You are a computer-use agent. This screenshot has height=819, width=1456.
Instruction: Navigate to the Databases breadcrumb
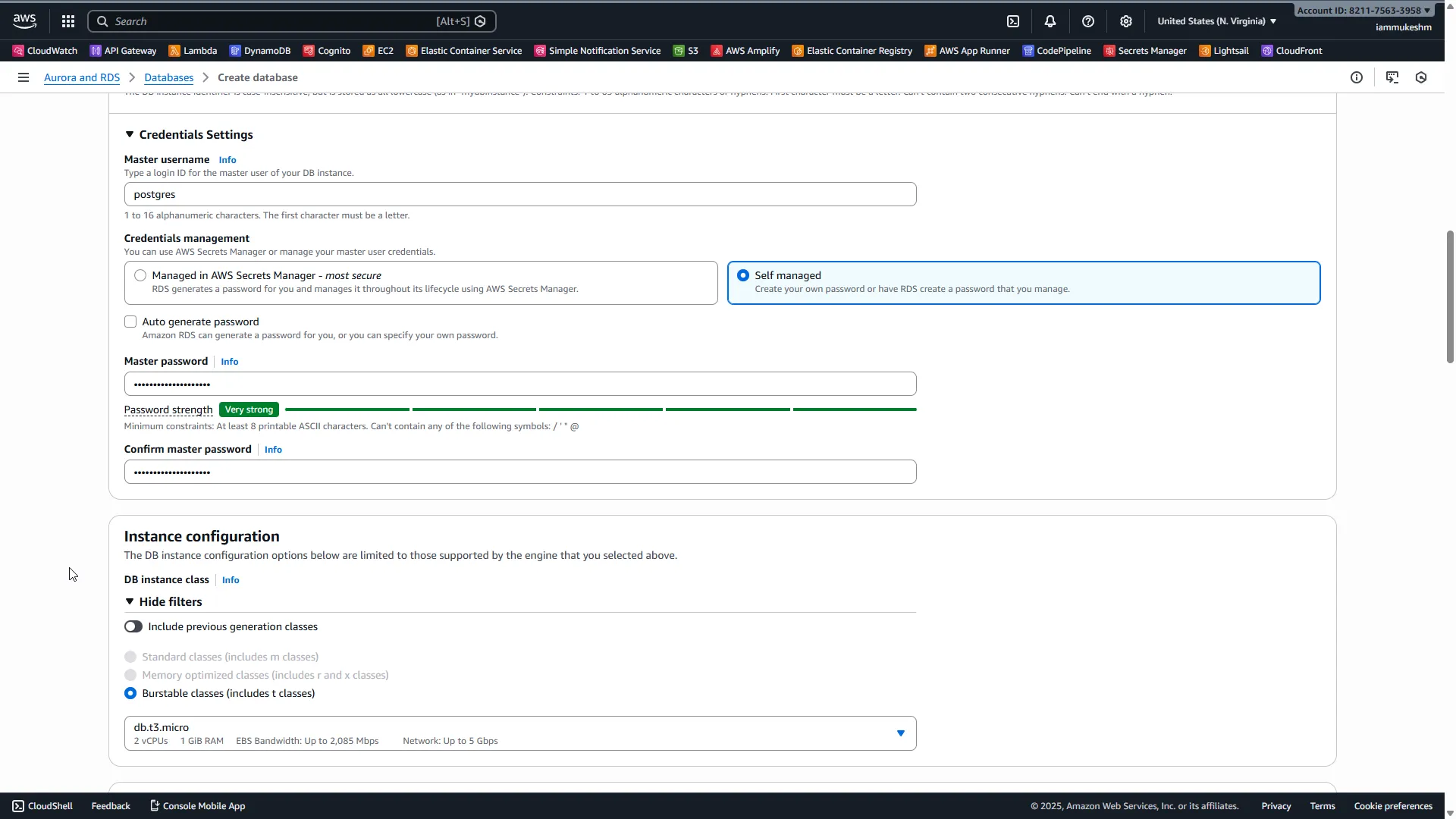click(x=168, y=77)
